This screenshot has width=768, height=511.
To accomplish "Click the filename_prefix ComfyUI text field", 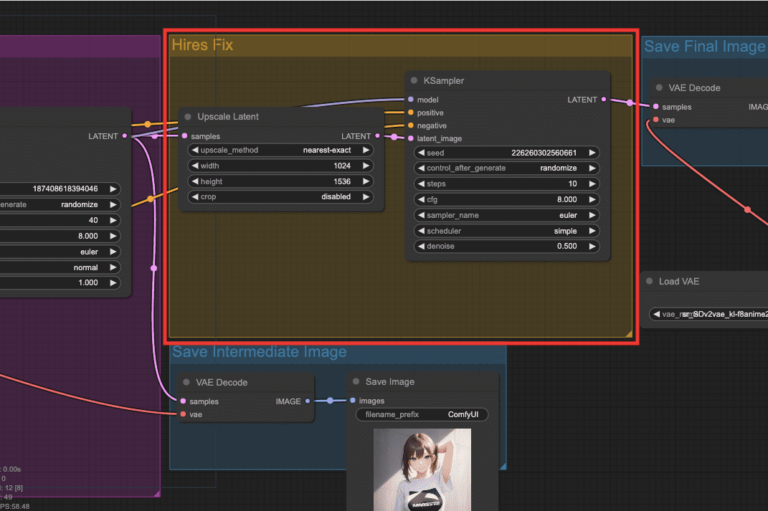I will tap(421, 414).
